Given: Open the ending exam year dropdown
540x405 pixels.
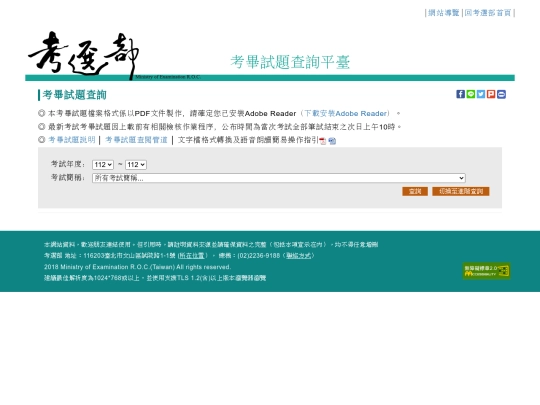Looking at the screenshot, I should click(x=136, y=165).
